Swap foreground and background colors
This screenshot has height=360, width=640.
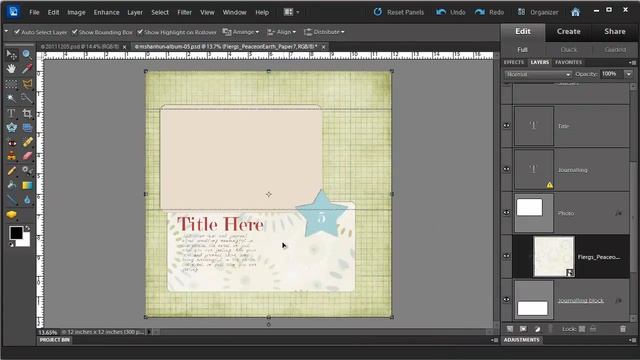coord(27,229)
